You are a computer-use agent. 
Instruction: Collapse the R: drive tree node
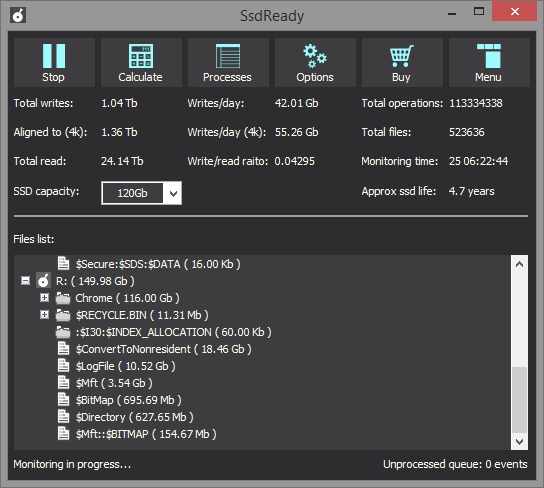tap(25, 280)
